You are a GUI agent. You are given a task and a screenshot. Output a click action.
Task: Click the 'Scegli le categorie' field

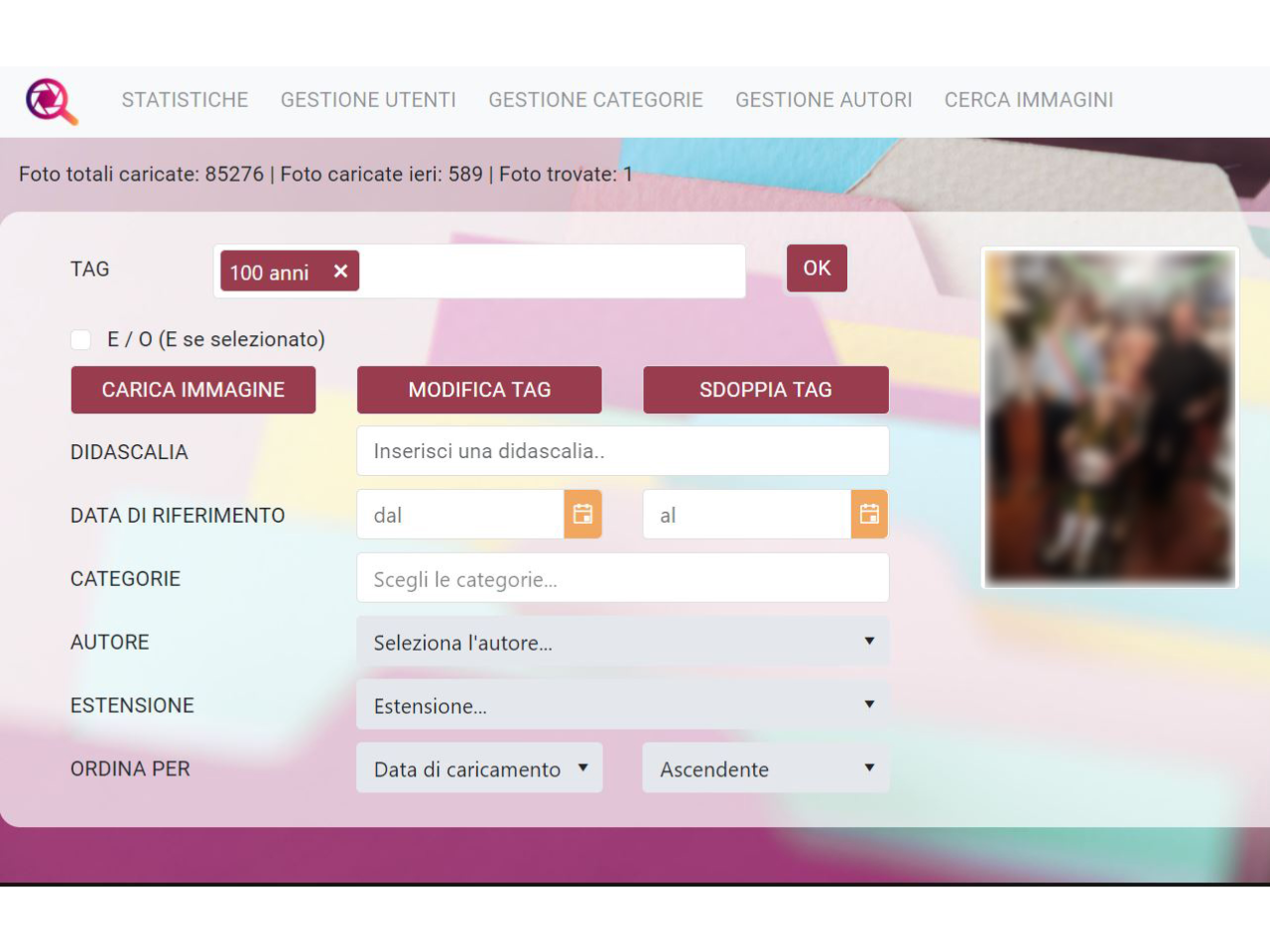click(x=622, y=578)
